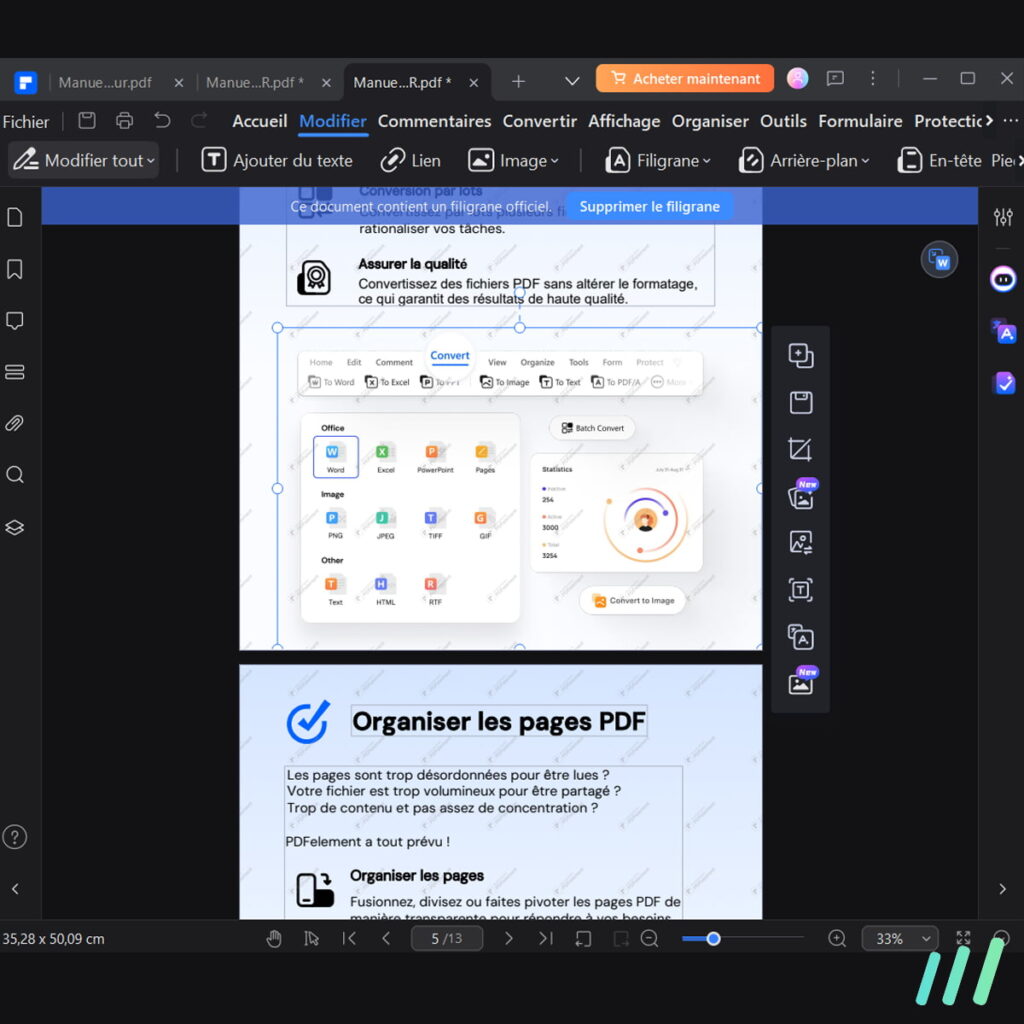Click the copy image icon at top of floating toolbar
Viewport: 1024px width, 1024px height.
click(800, 355)
